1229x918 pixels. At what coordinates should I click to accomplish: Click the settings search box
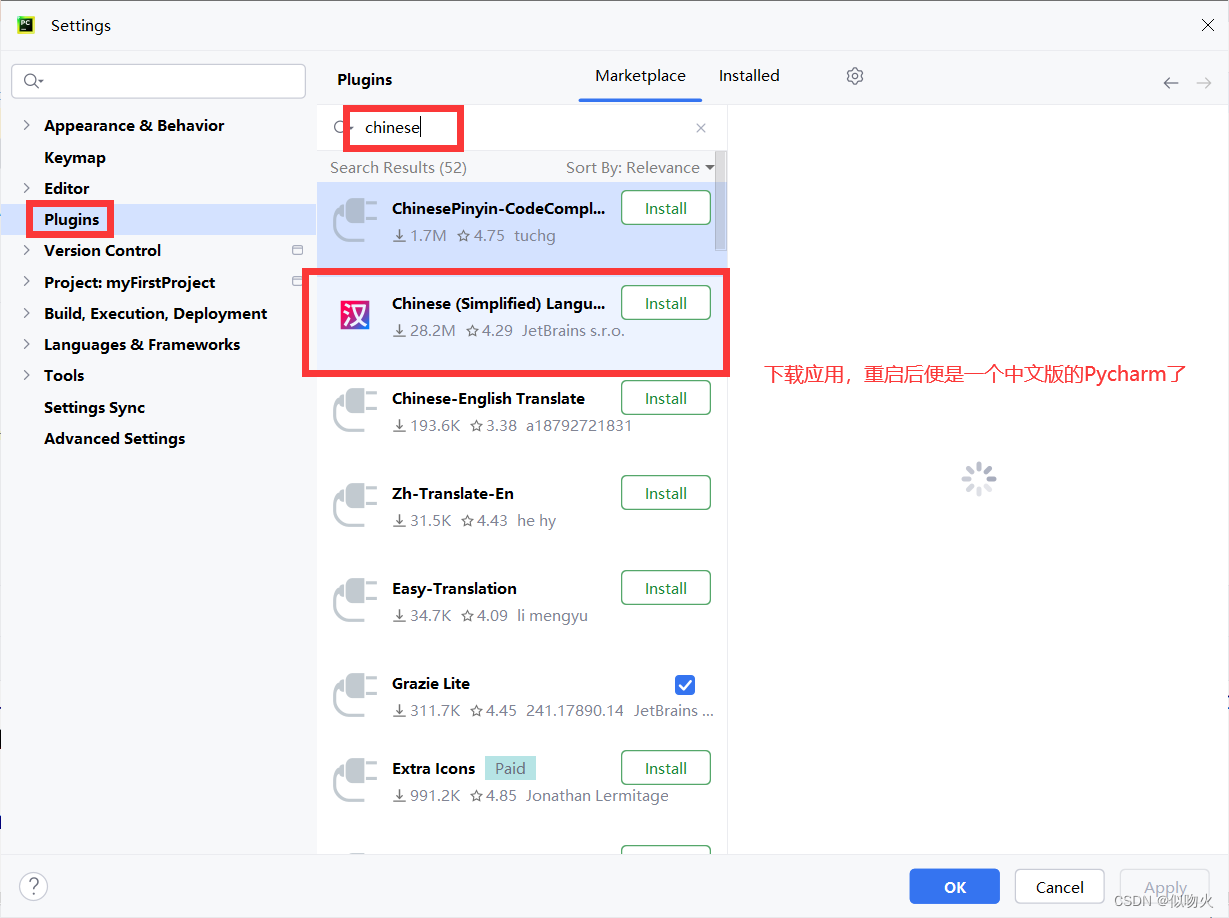click(x=159, y=81)
